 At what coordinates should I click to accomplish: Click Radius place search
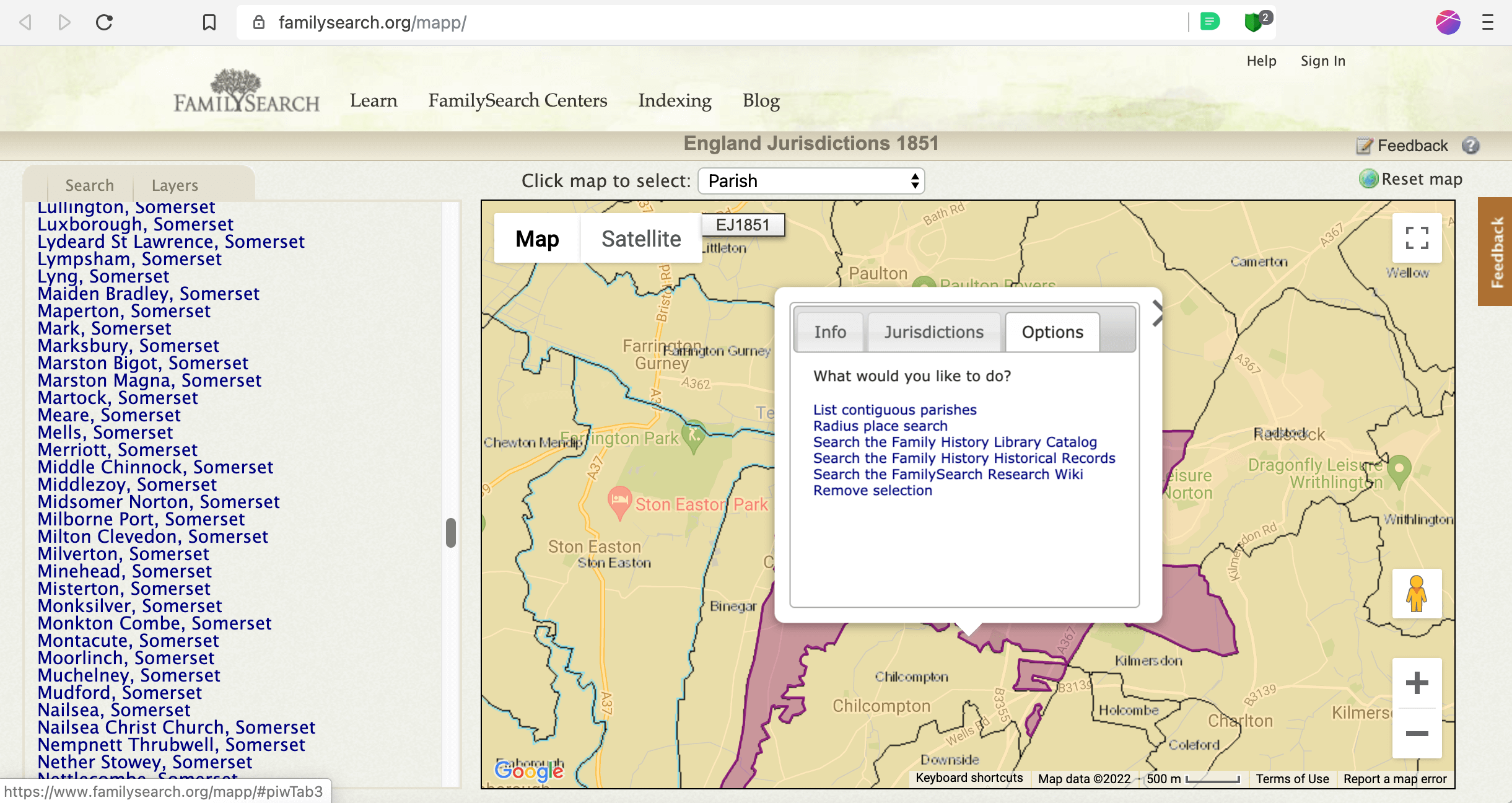click(x=880, y=426)
